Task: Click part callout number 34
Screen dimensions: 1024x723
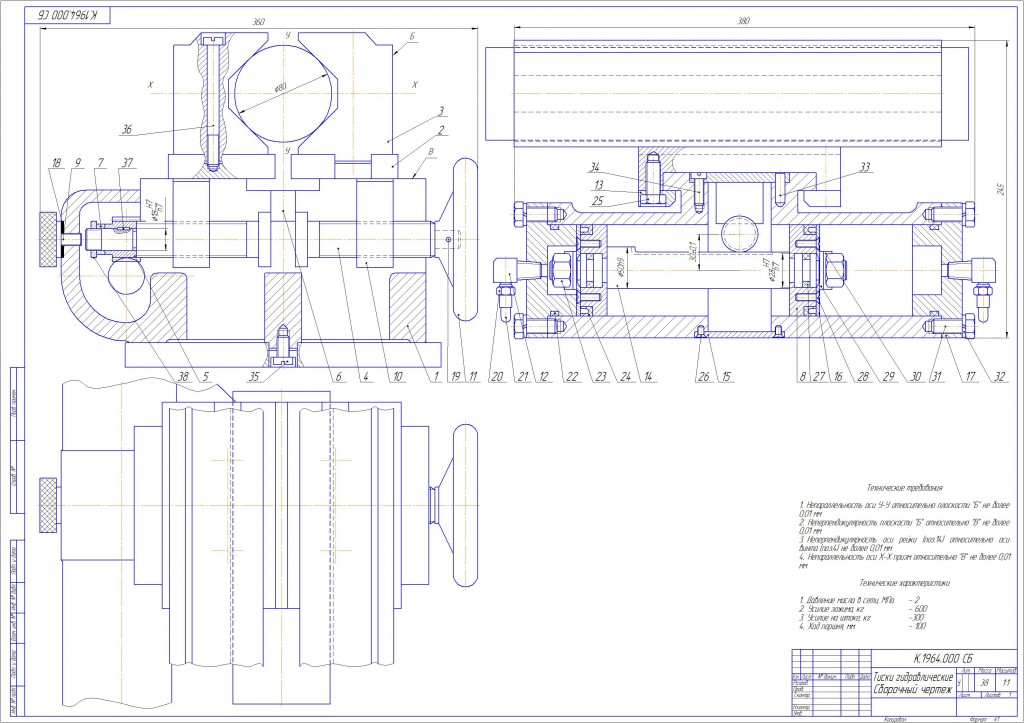Action: pos(594,168)
